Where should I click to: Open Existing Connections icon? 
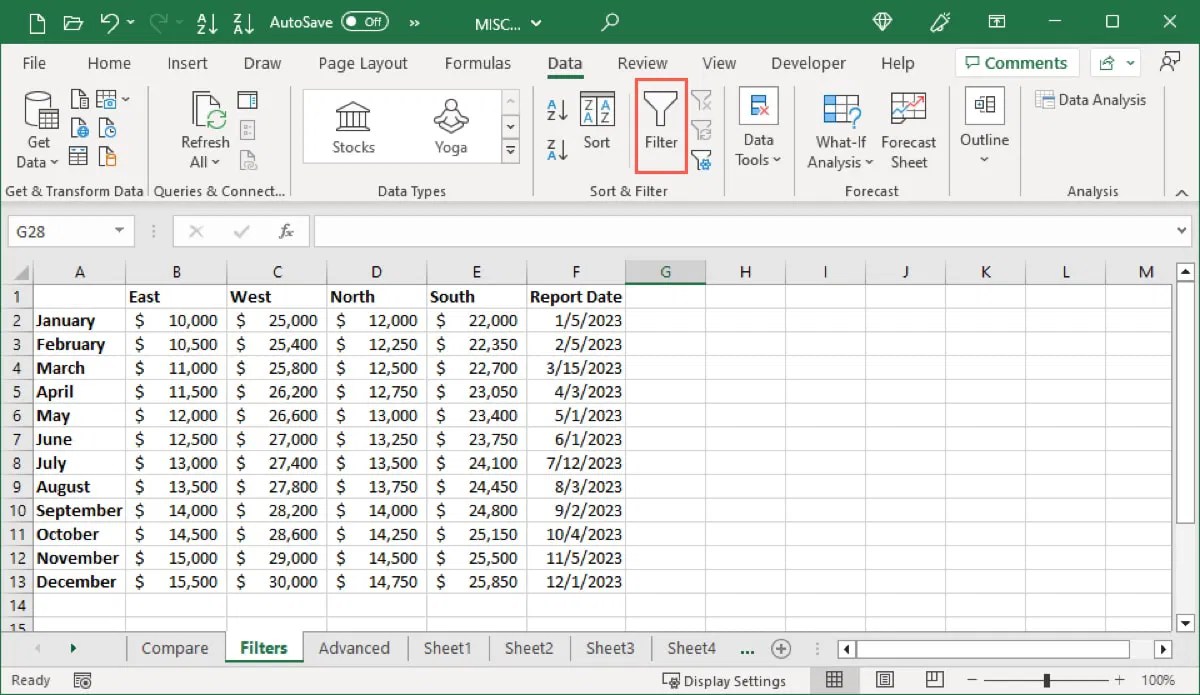107,157
